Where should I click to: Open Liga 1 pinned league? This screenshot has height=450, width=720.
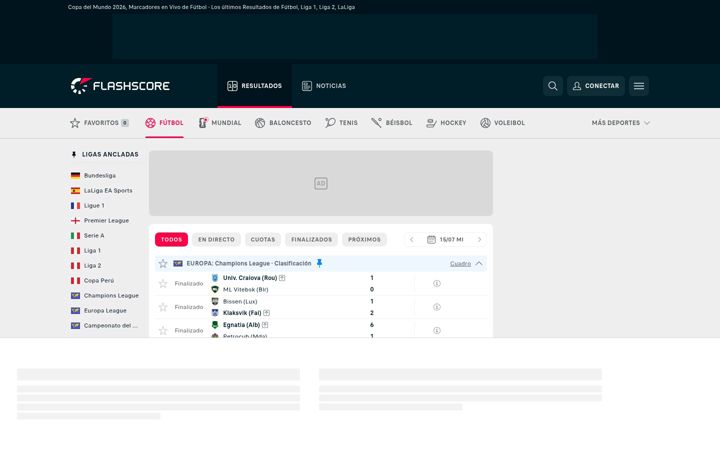(86, 251)
